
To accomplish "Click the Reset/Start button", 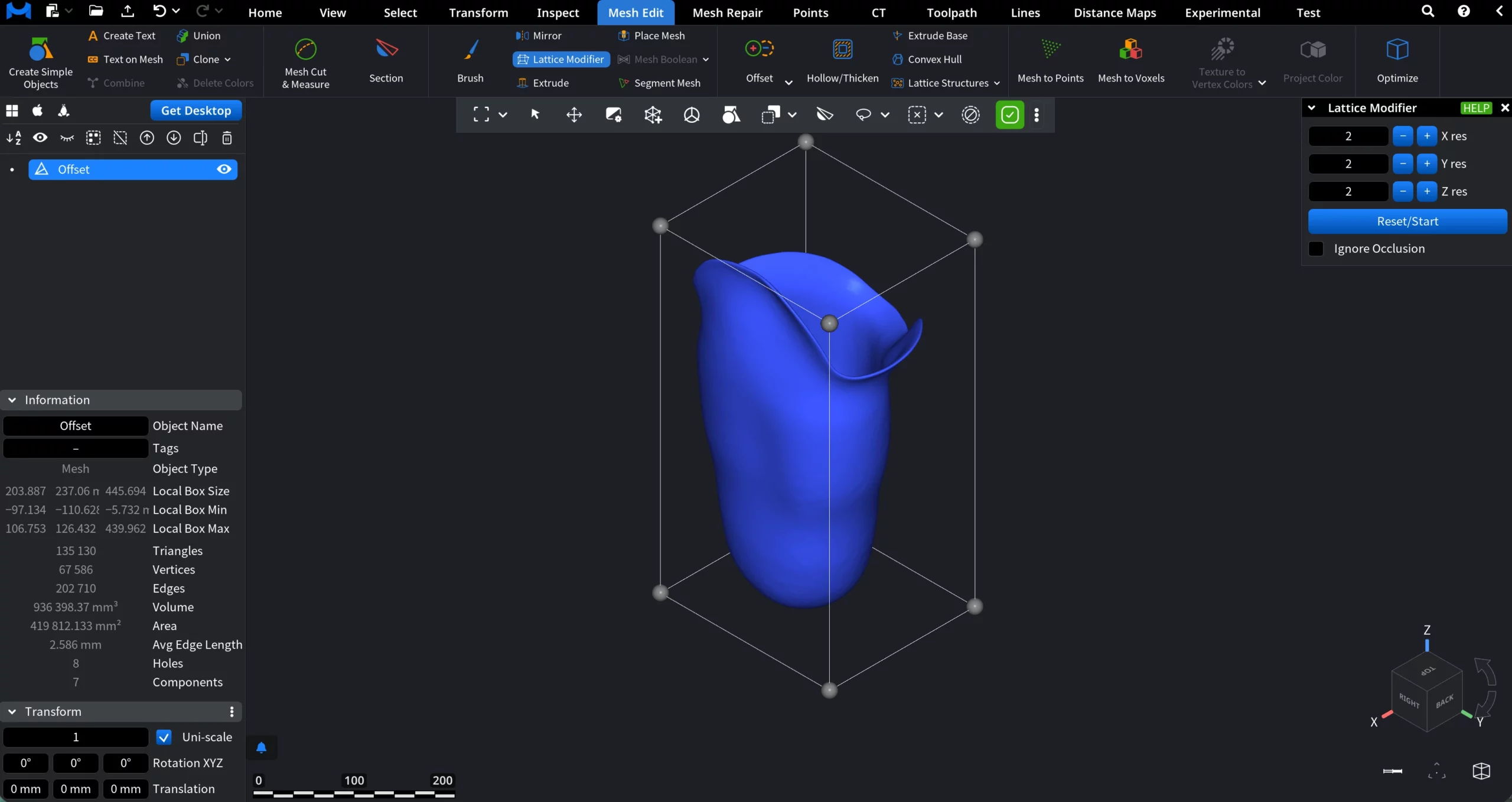I will (1407, 221).
